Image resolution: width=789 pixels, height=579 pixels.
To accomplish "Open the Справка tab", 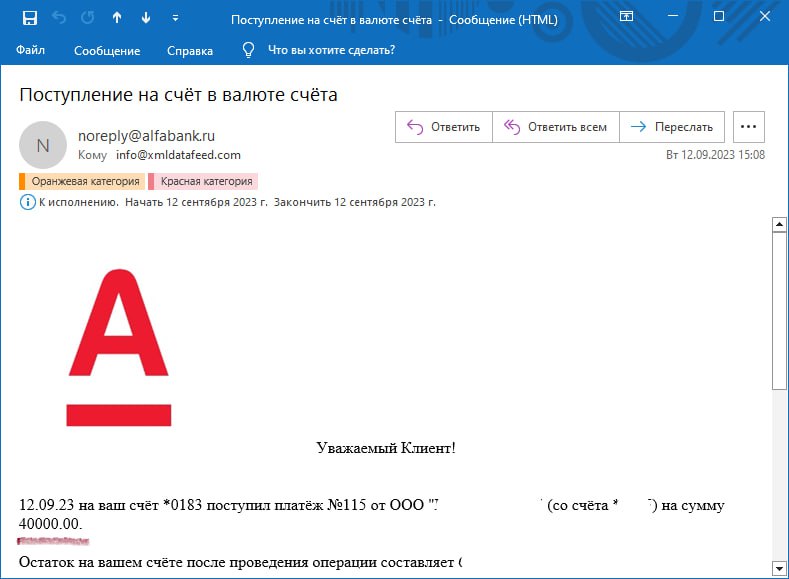I will click(x=189, y=51).
